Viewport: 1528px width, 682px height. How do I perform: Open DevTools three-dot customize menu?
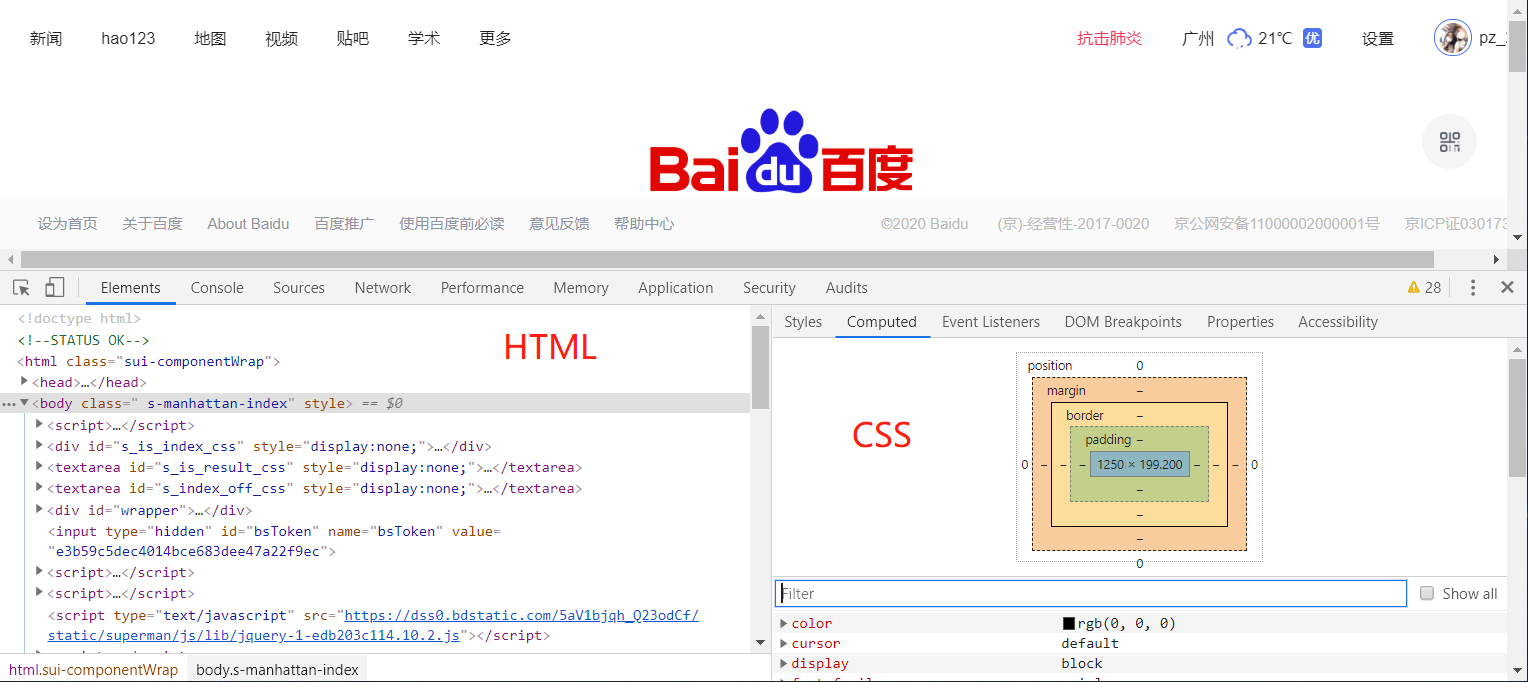coord(1472,288)
